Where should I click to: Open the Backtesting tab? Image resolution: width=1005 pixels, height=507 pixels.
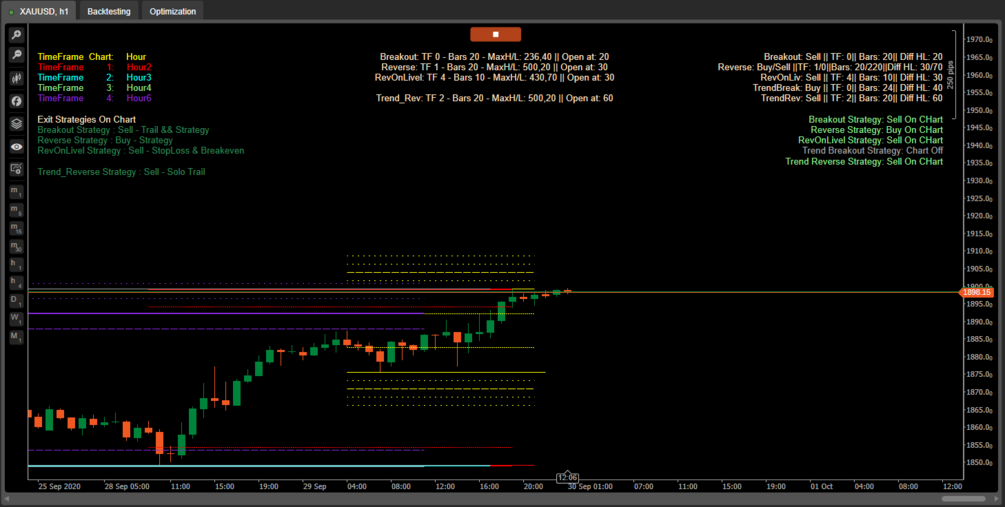108,11
